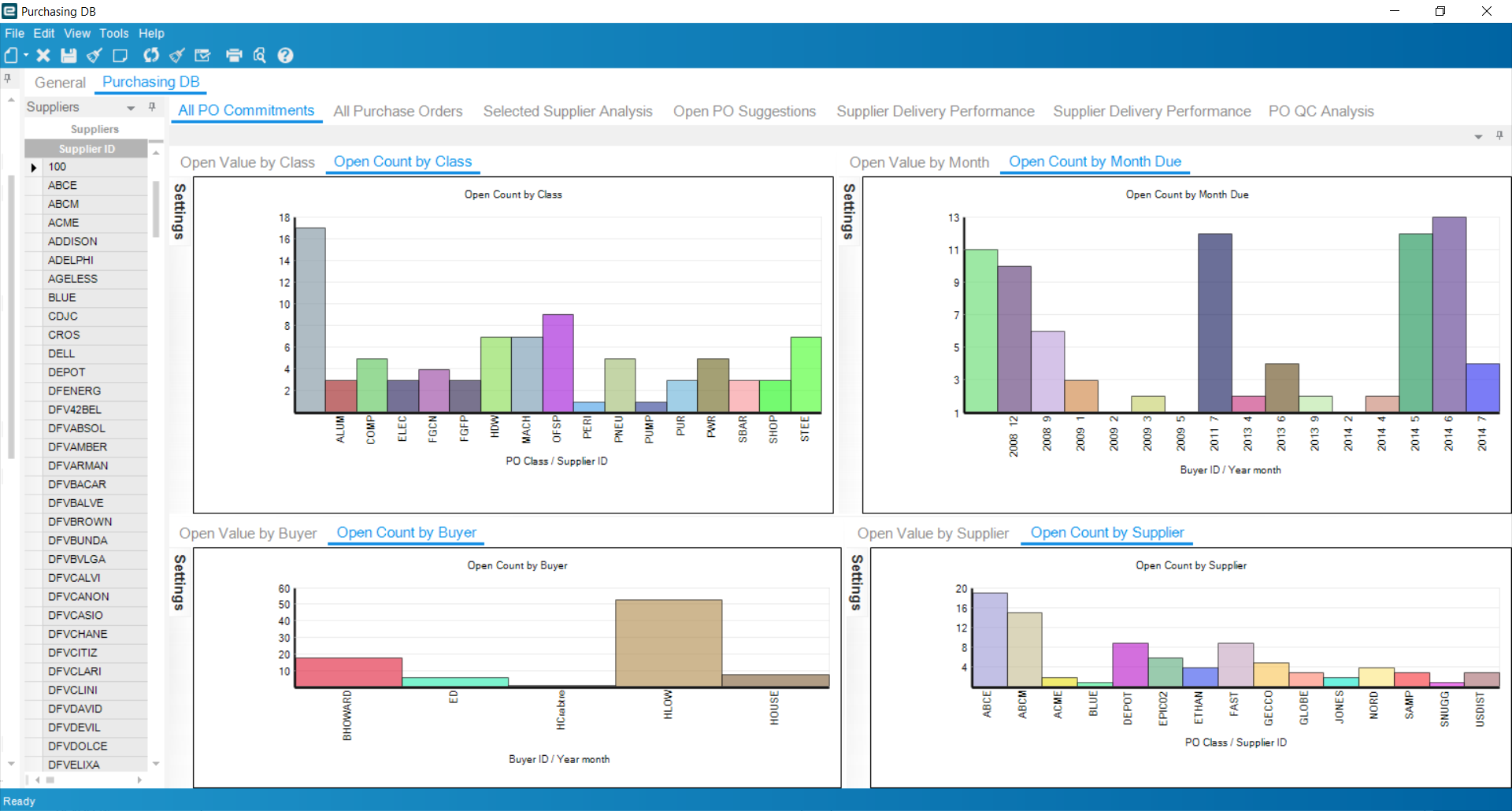
Task: Select Open Count by Month Due tab
Action: [x=1095, y=161]
